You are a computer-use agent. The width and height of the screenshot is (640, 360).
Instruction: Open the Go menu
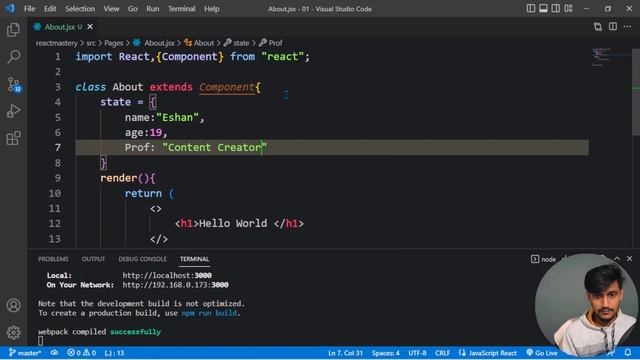click(133, 9)
